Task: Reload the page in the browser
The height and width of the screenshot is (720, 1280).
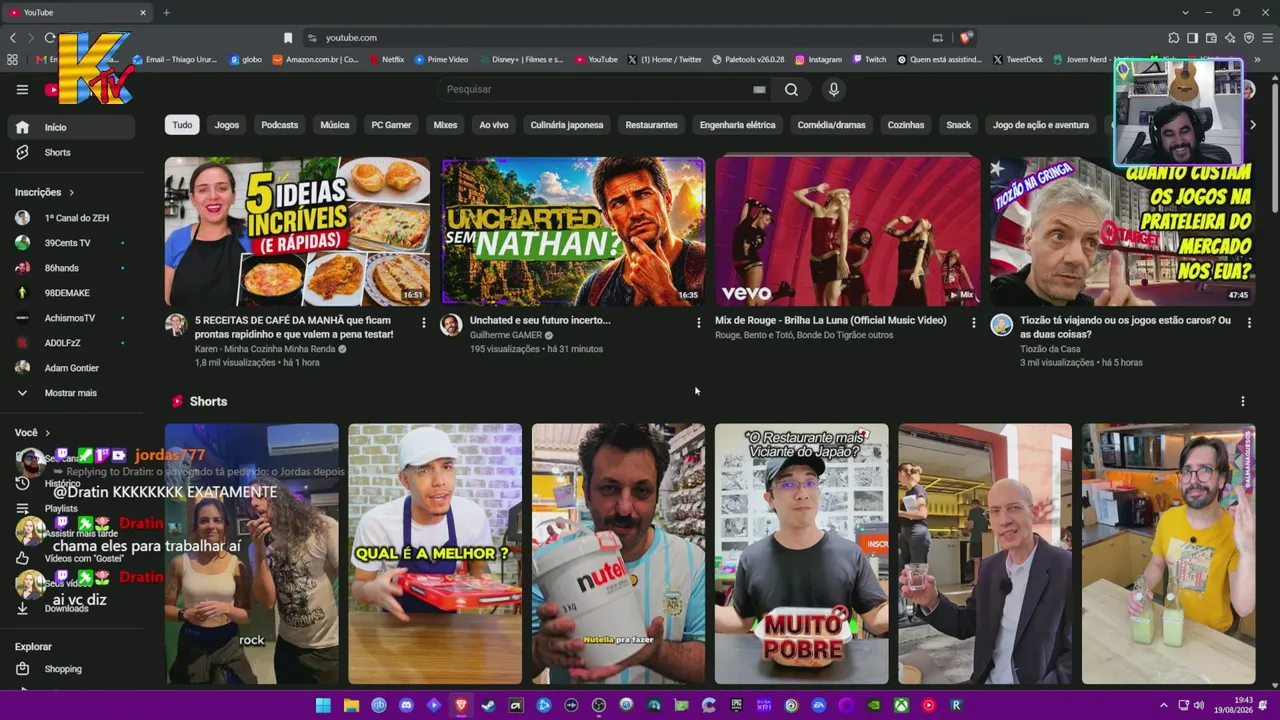Action: 50,38
